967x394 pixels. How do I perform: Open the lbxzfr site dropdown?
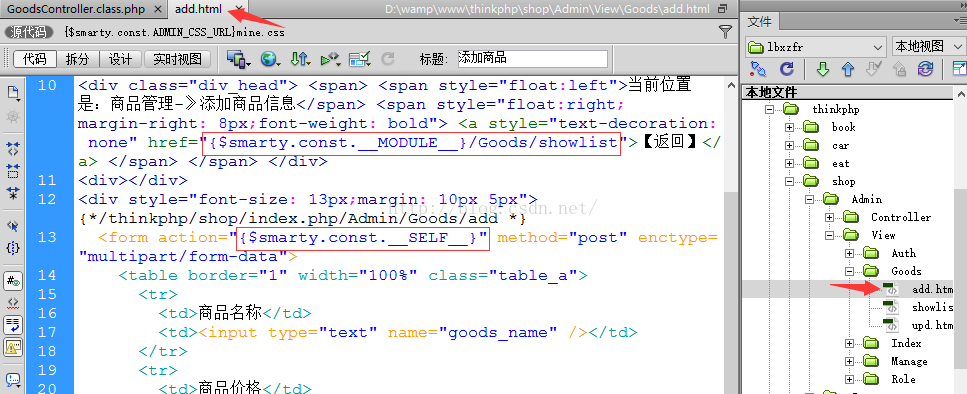tap(816, 47)
